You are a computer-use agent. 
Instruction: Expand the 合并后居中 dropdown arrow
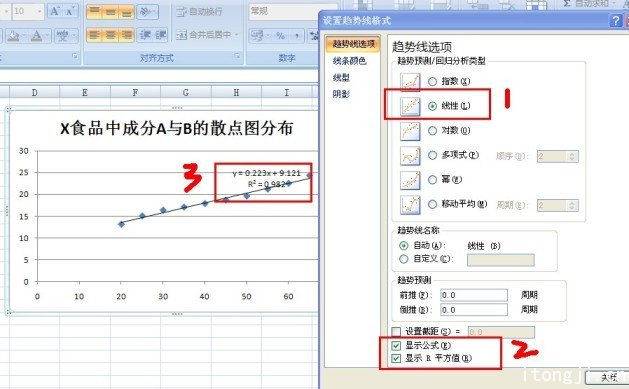coord(237,35)
